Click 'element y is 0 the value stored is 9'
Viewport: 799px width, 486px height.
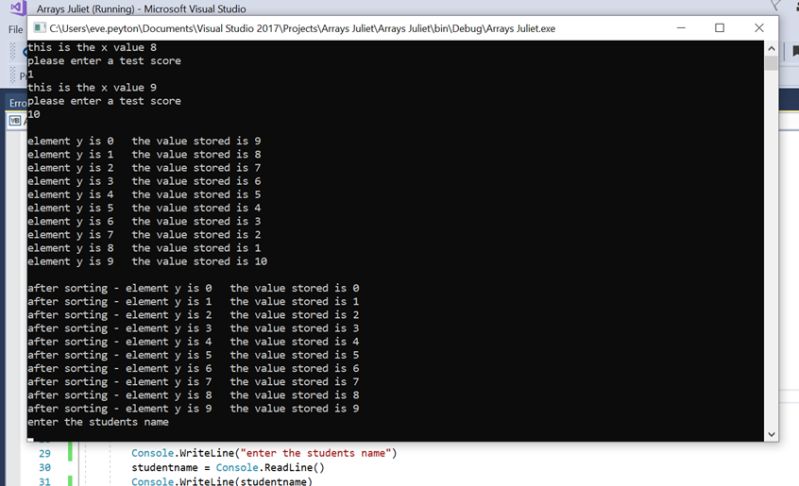144,141
